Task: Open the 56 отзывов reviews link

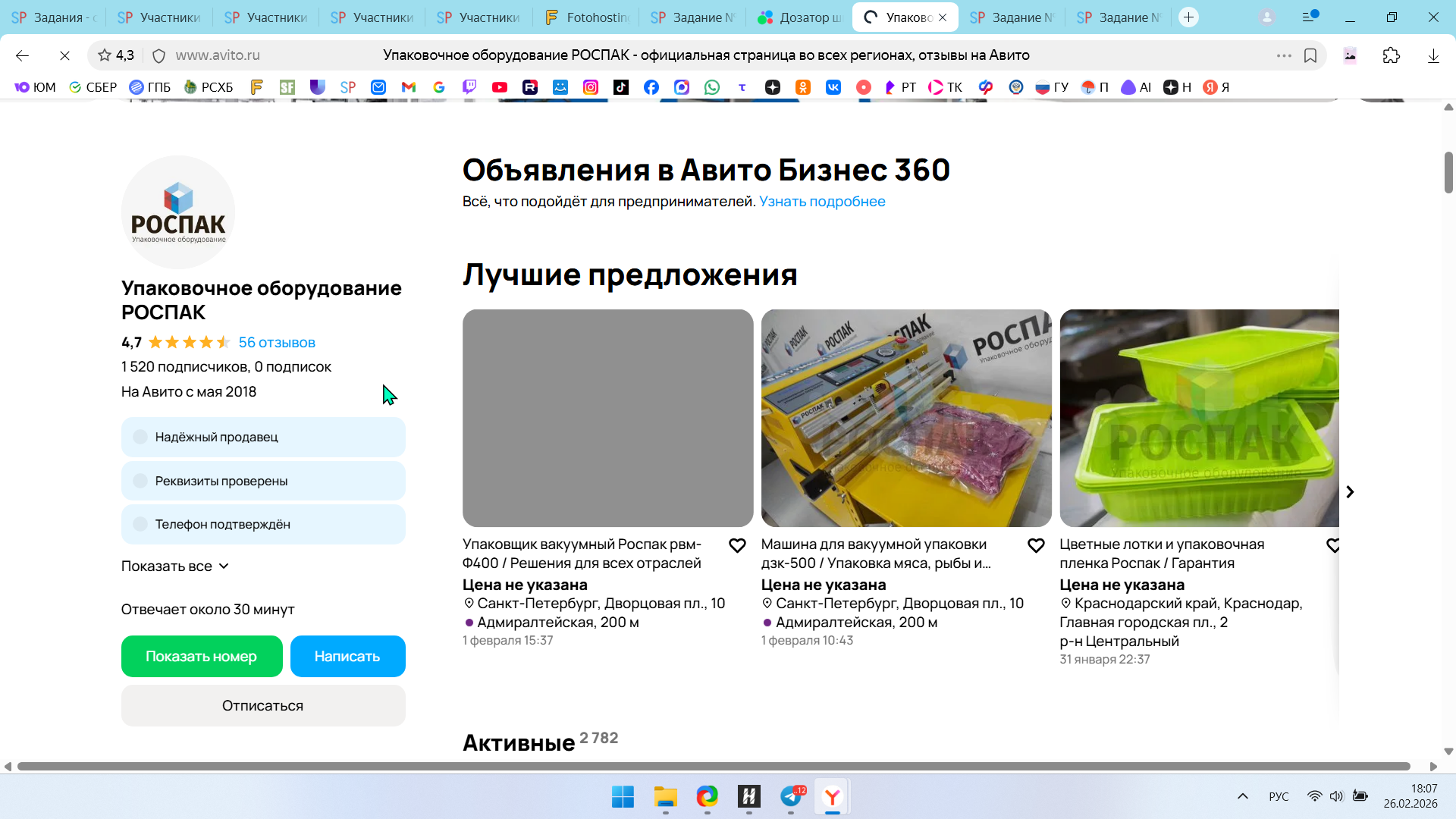Action: pyautogui.click(x=277, y=343)
